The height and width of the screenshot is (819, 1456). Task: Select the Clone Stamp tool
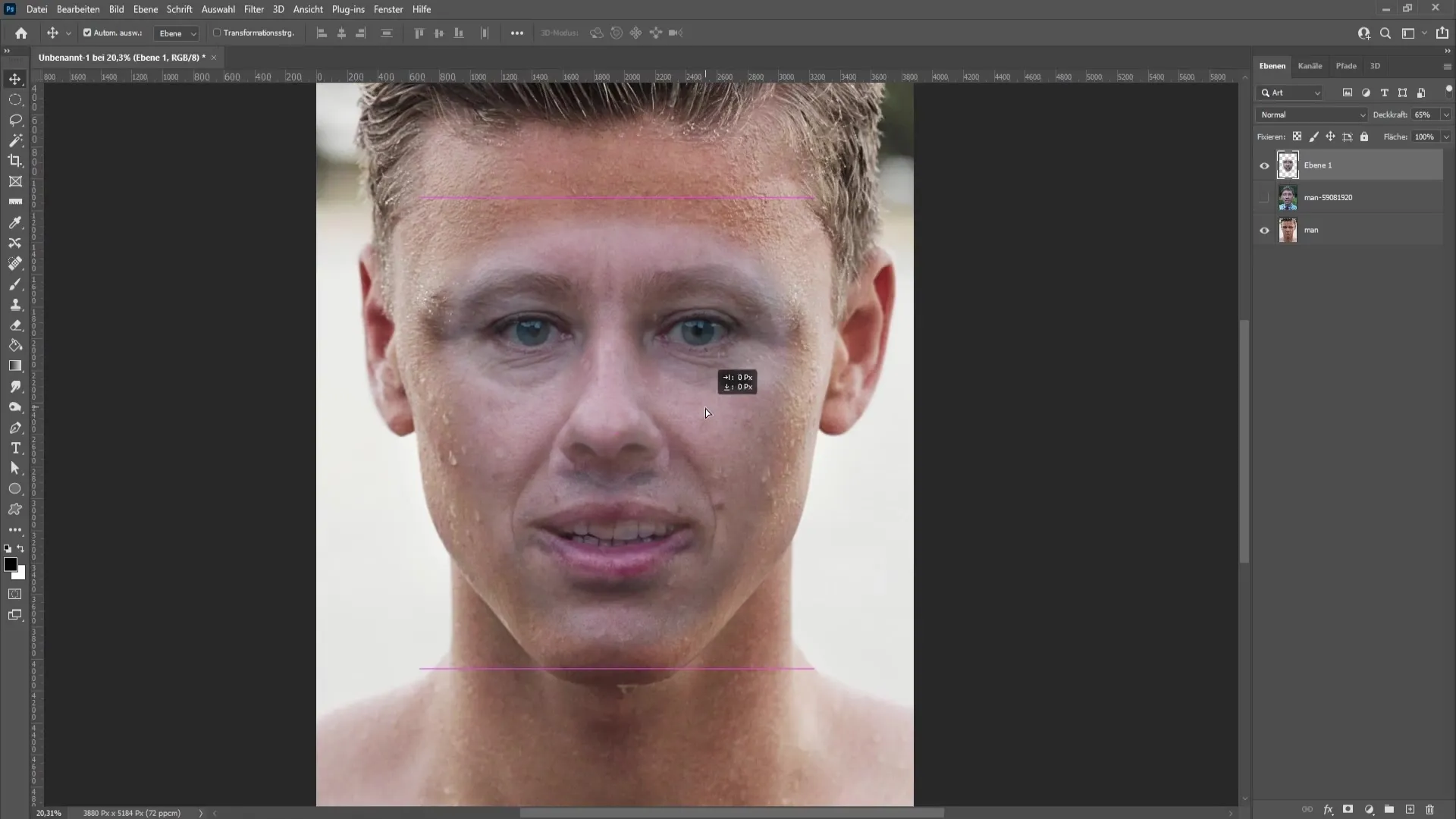tap(15, 303)
